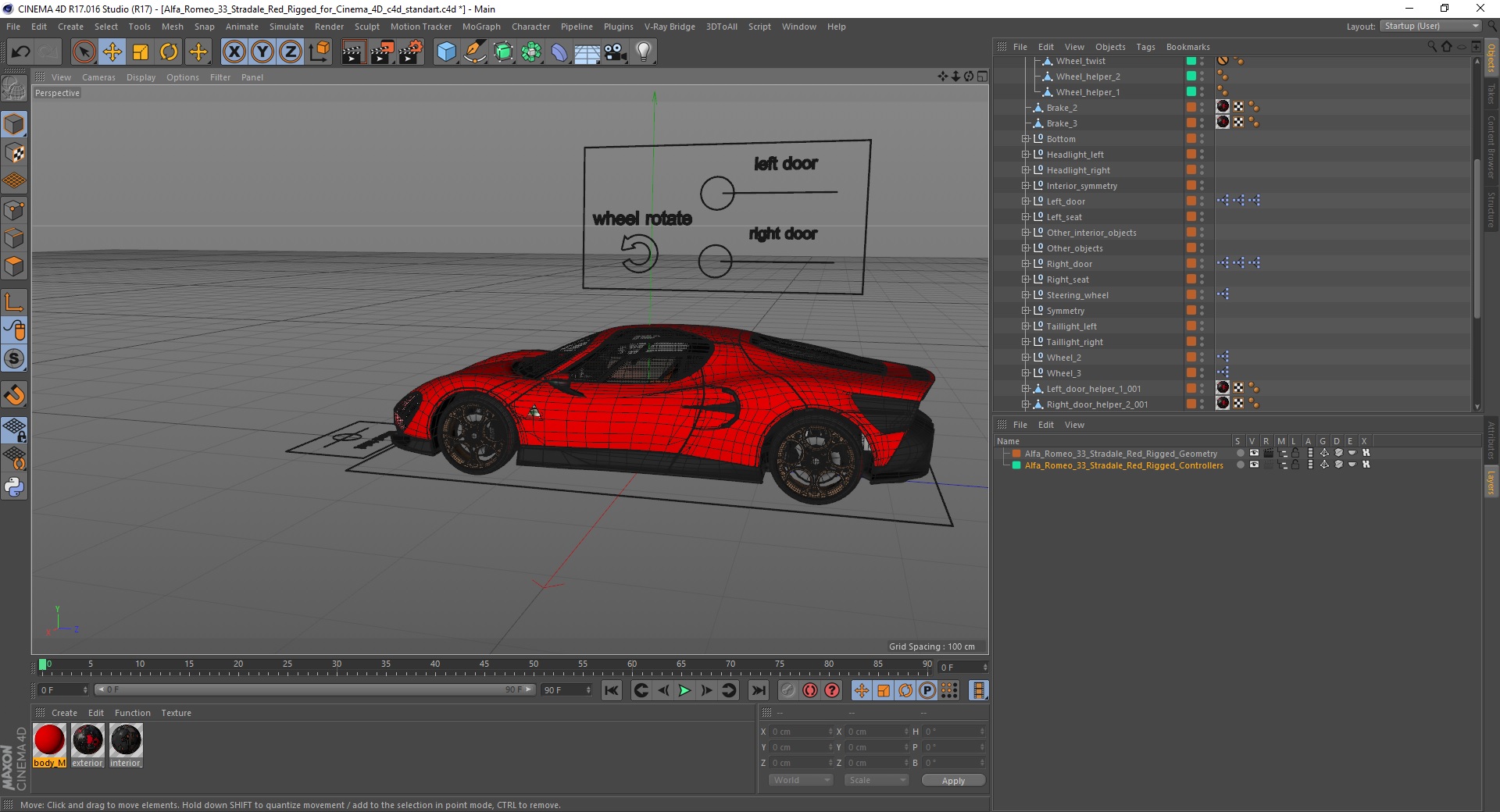The height and width of the screenshot is (812, 1500).
Task: Click the end frame 90 F field
Action: pyautogui.click(x=567, y=690)
